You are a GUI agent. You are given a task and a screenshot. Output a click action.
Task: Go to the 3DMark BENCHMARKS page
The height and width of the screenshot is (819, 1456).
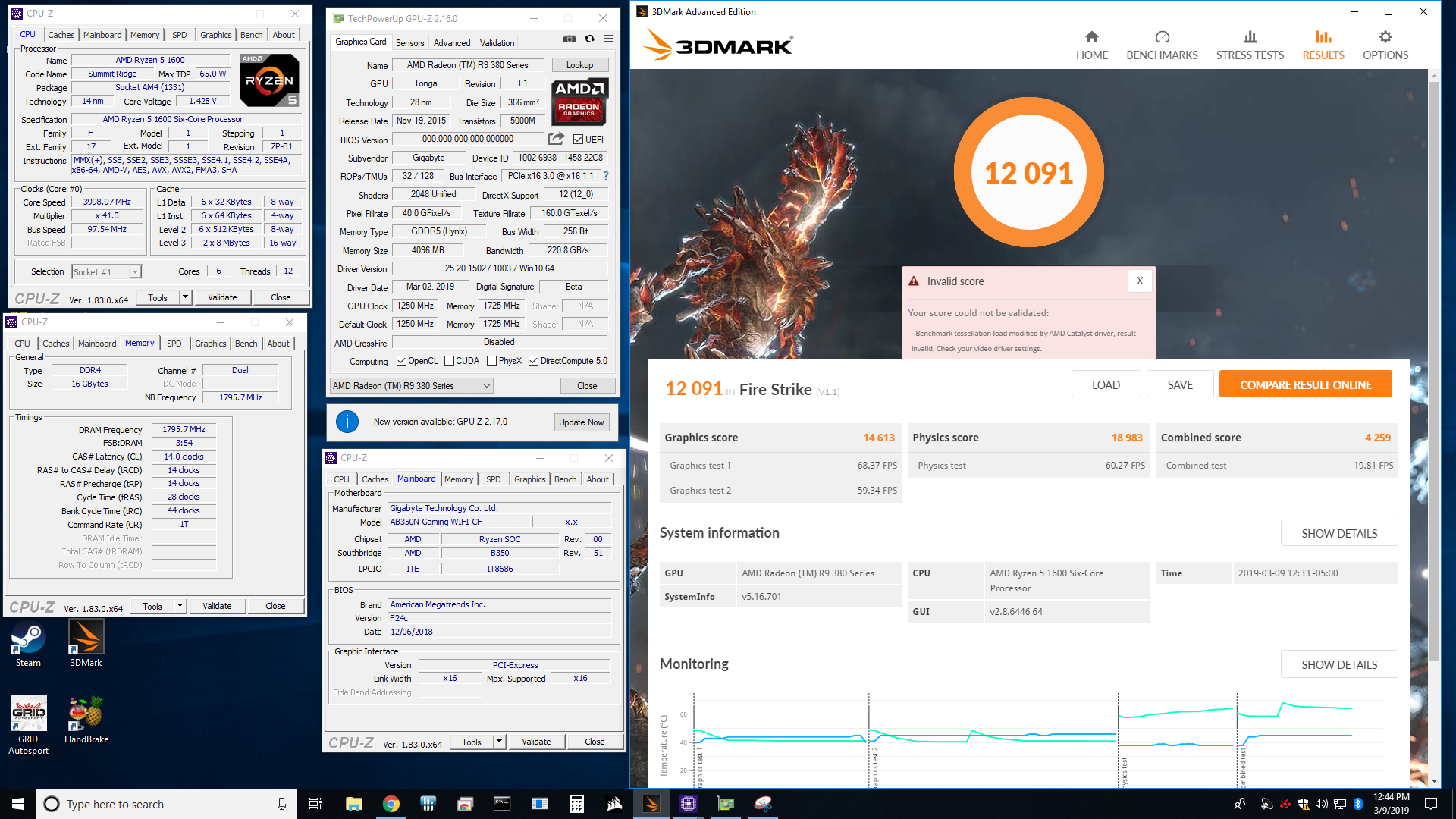click(x=1162, y=45)
